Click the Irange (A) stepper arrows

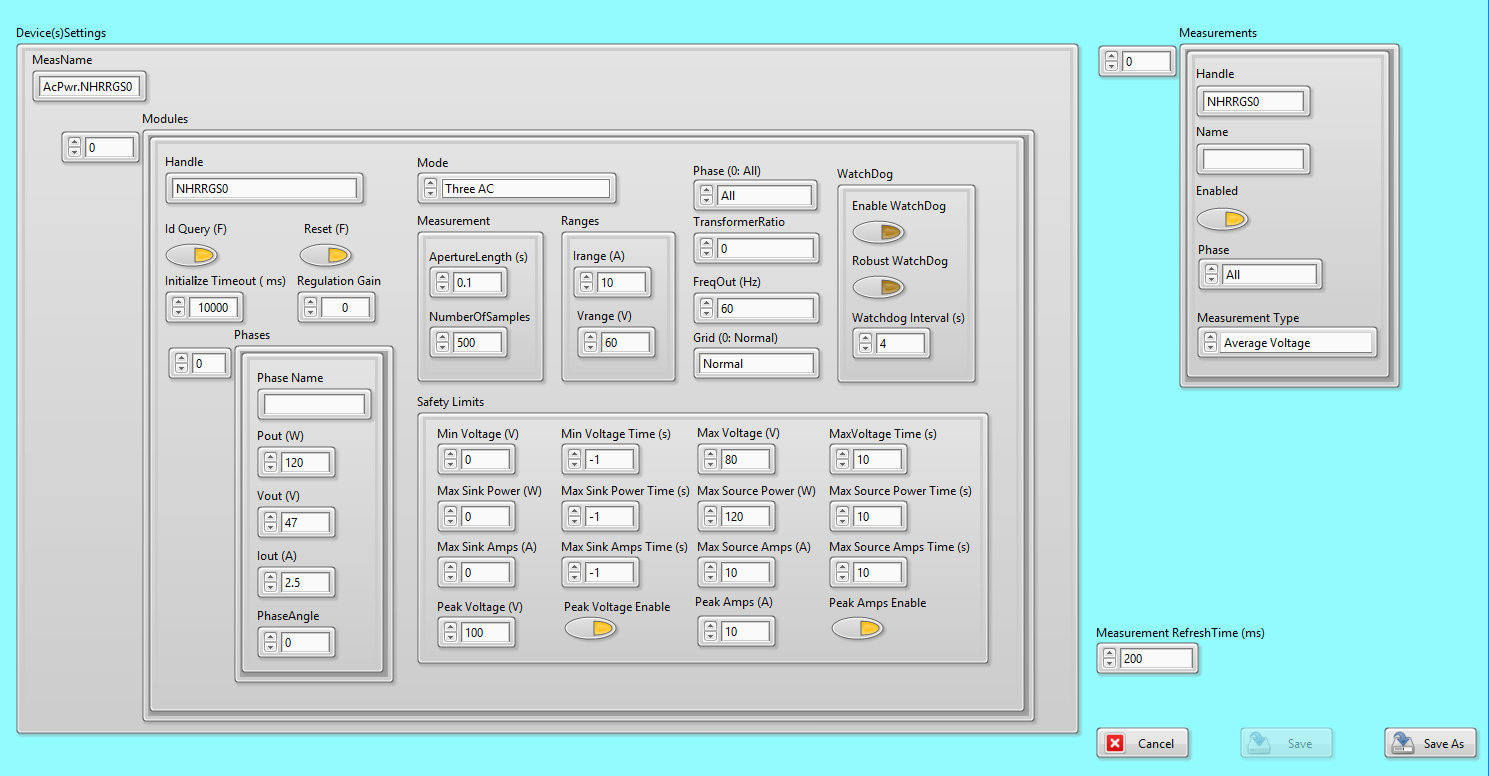point(588,283)
